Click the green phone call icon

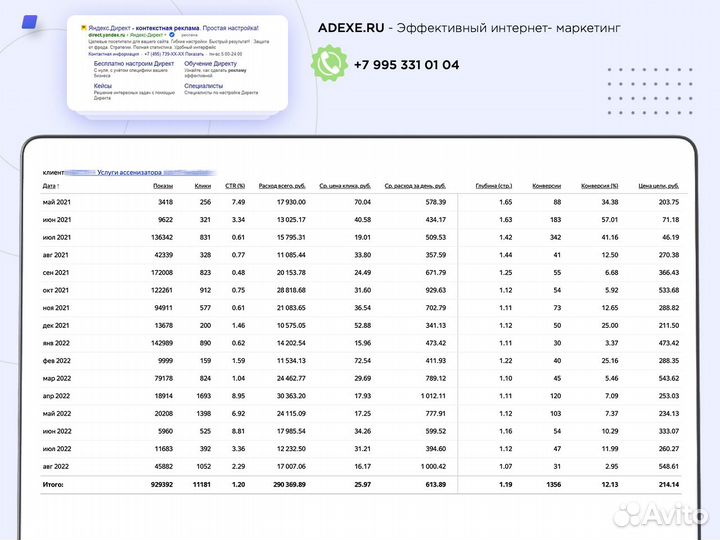tap(328, 64)
